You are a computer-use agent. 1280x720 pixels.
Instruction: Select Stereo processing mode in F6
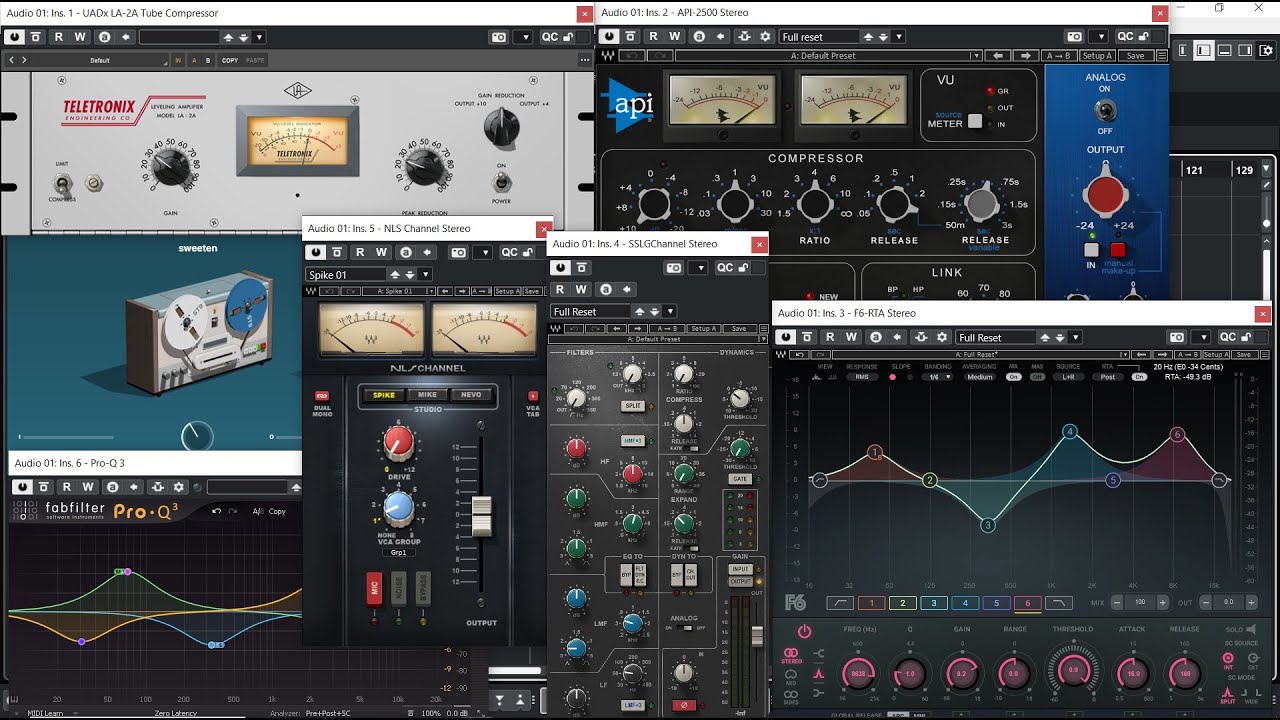tap(791, 656)
